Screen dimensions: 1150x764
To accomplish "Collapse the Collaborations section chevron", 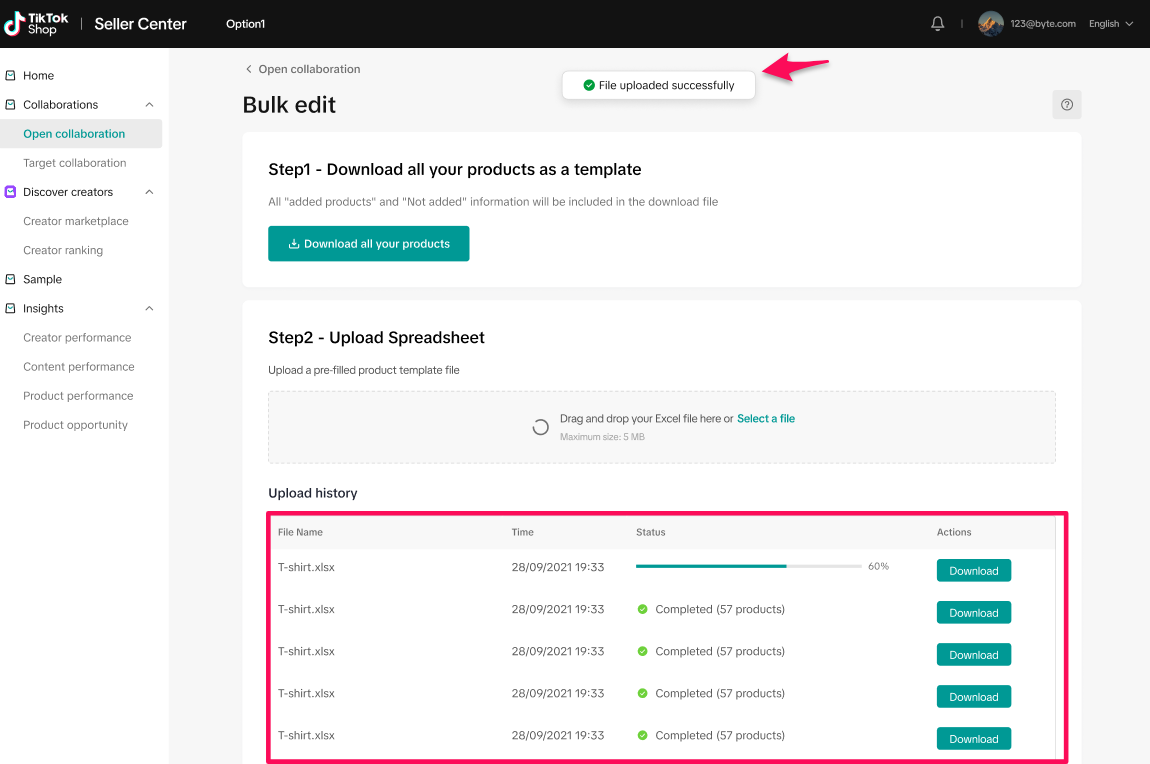I will click(x=149, y=105).
